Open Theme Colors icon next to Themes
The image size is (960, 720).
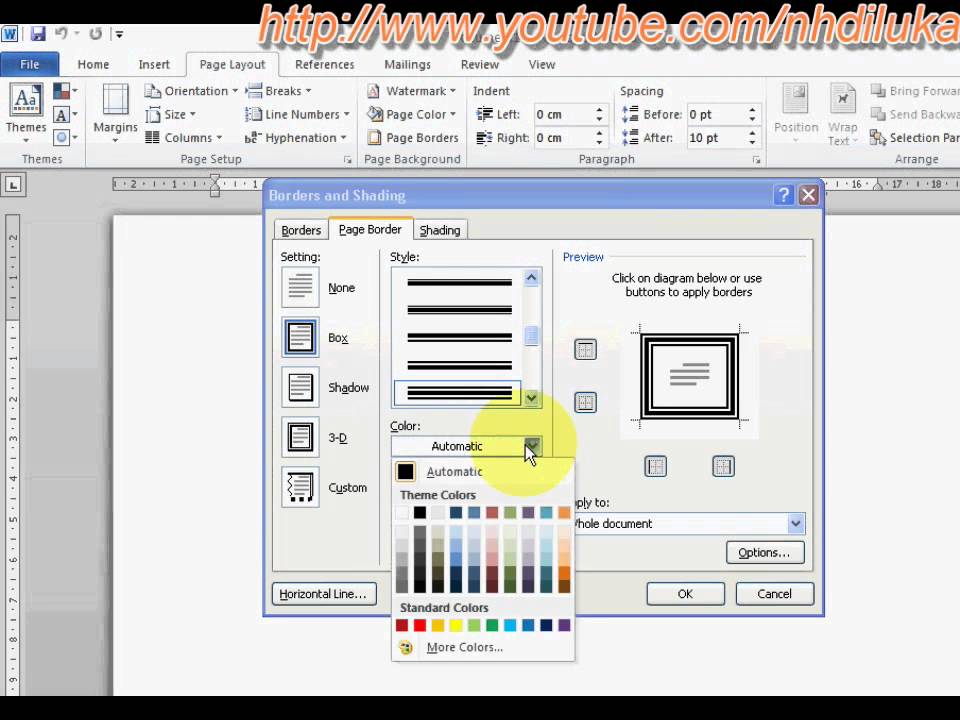click(x=65, y=91)
